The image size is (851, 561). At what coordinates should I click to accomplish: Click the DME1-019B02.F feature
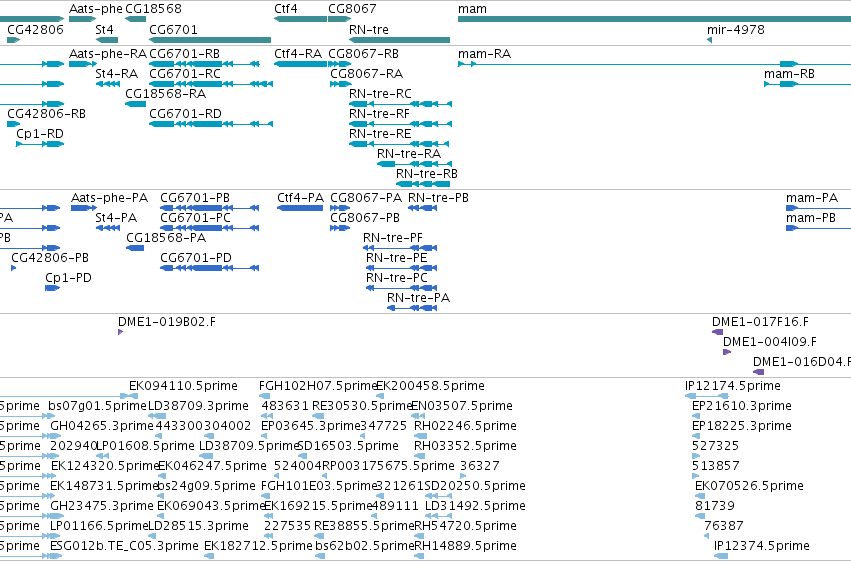point(120,333)
